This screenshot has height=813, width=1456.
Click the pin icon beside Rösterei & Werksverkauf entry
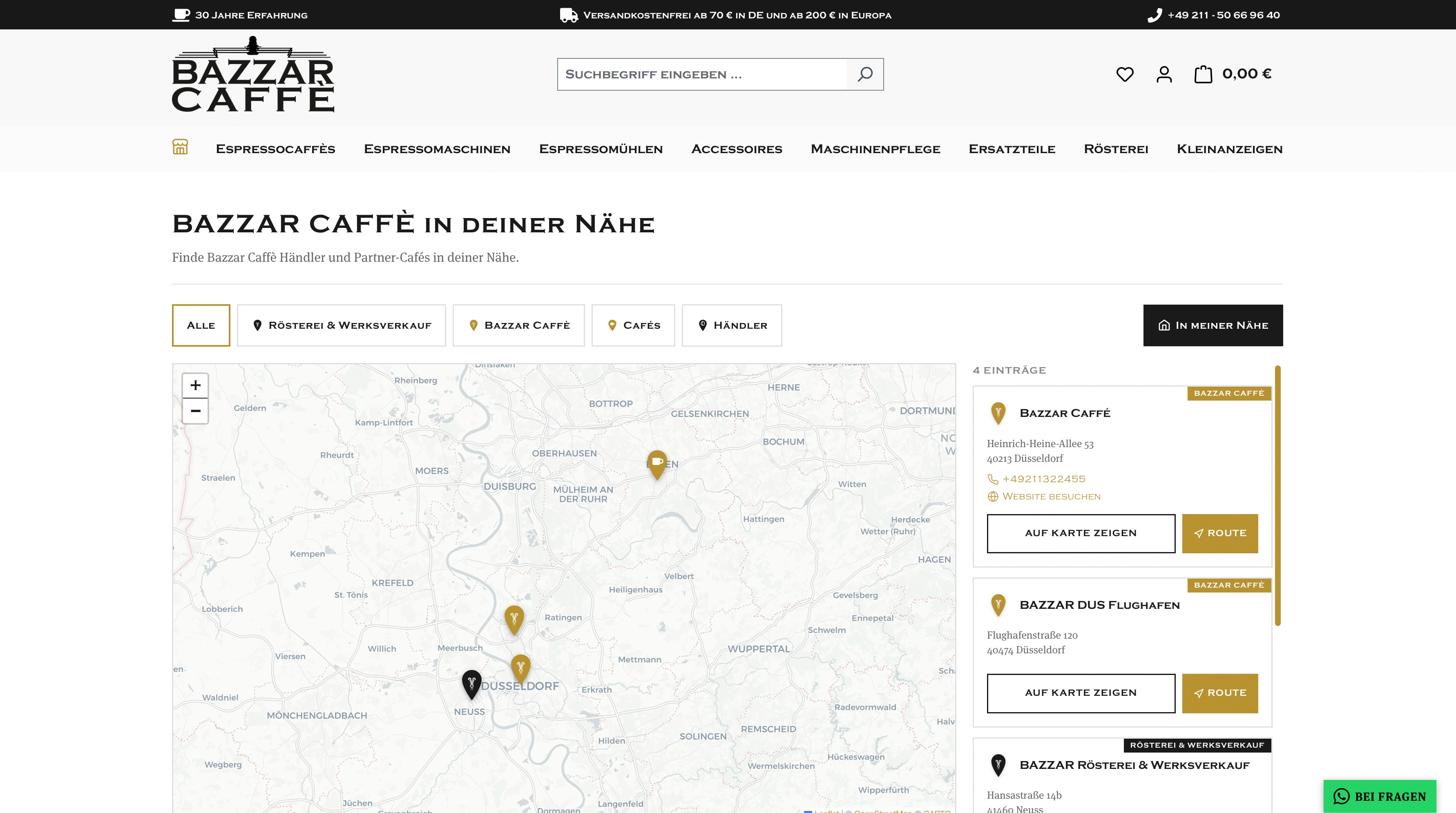[998, 765]
